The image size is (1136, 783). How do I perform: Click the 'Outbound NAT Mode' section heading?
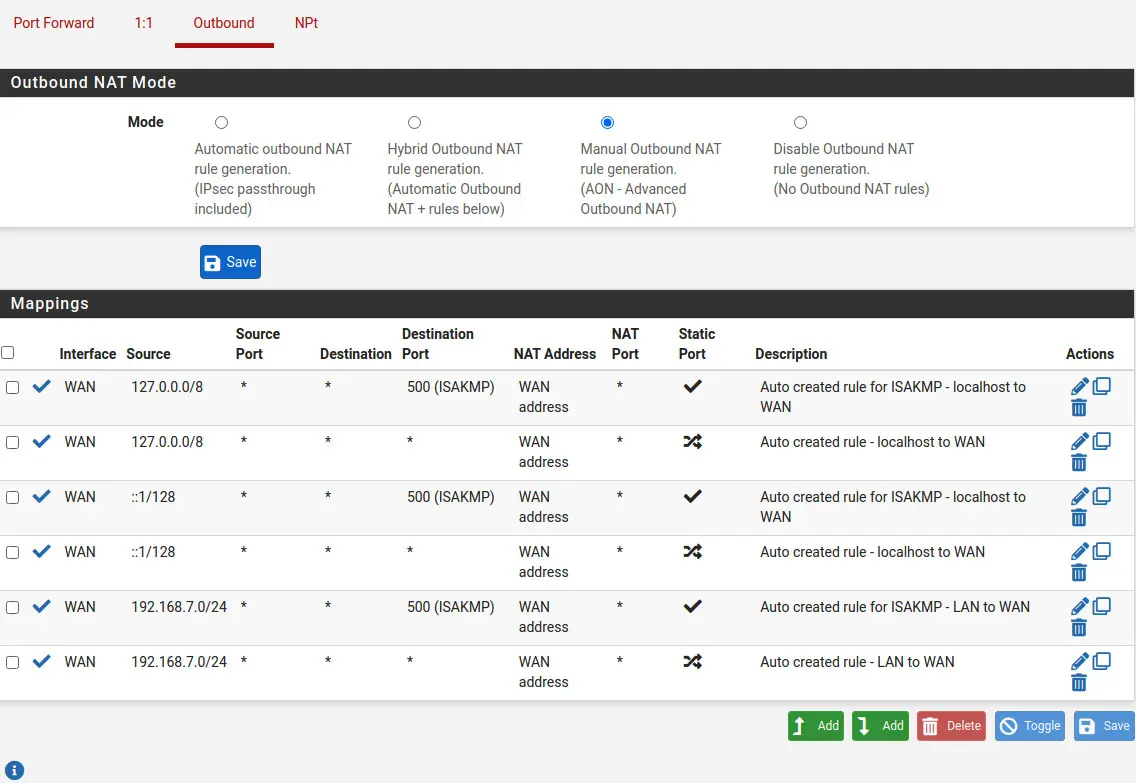pos(93,83)
